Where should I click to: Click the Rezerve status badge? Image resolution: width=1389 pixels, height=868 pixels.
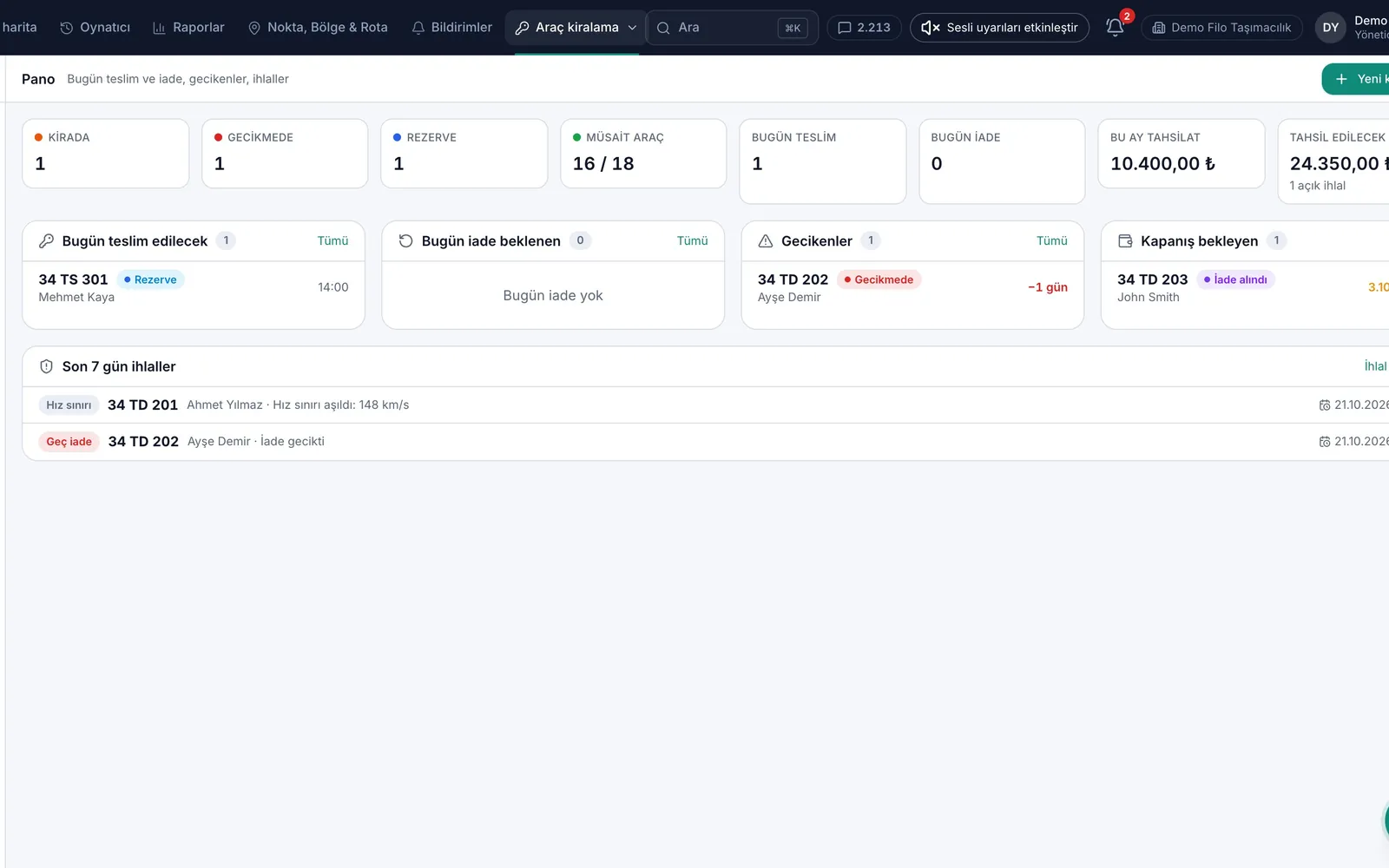coord(150,279)
